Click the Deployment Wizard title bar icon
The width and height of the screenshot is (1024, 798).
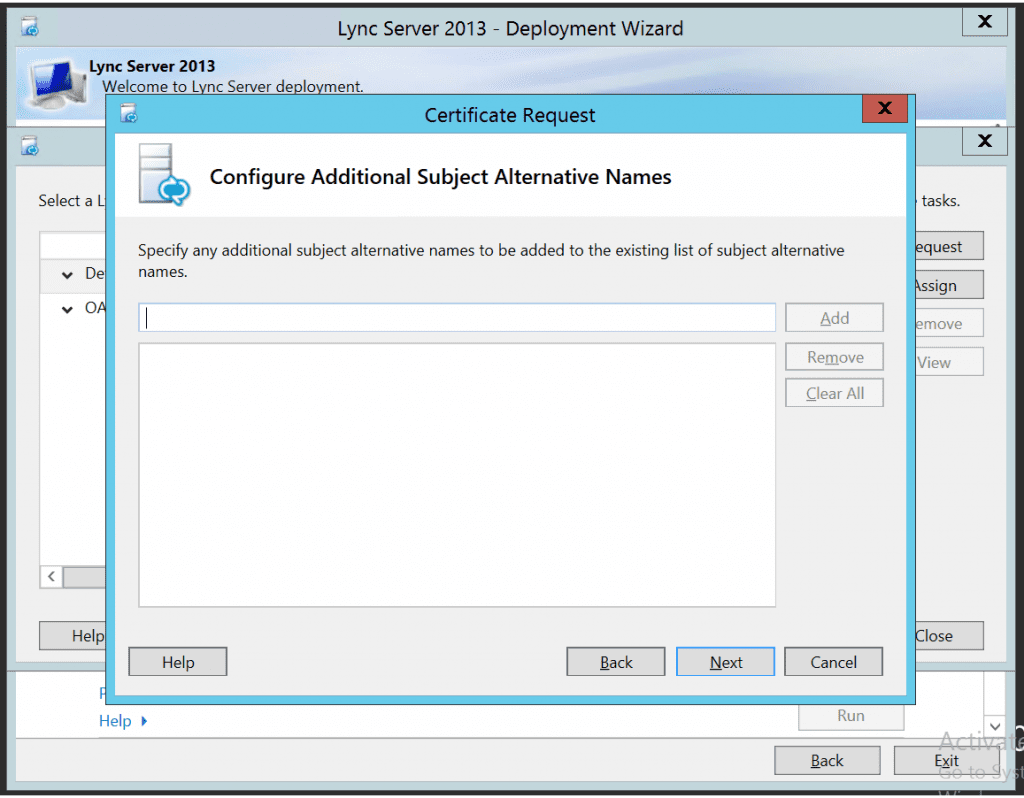(x=30, y=27)
